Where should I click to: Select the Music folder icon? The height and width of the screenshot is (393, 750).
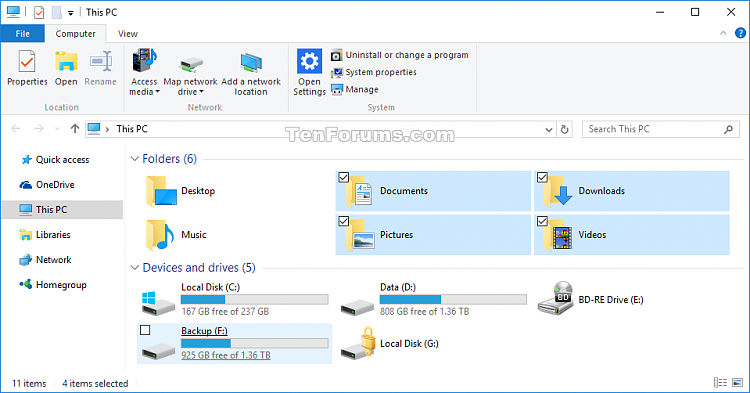click(x=160, y=235)
